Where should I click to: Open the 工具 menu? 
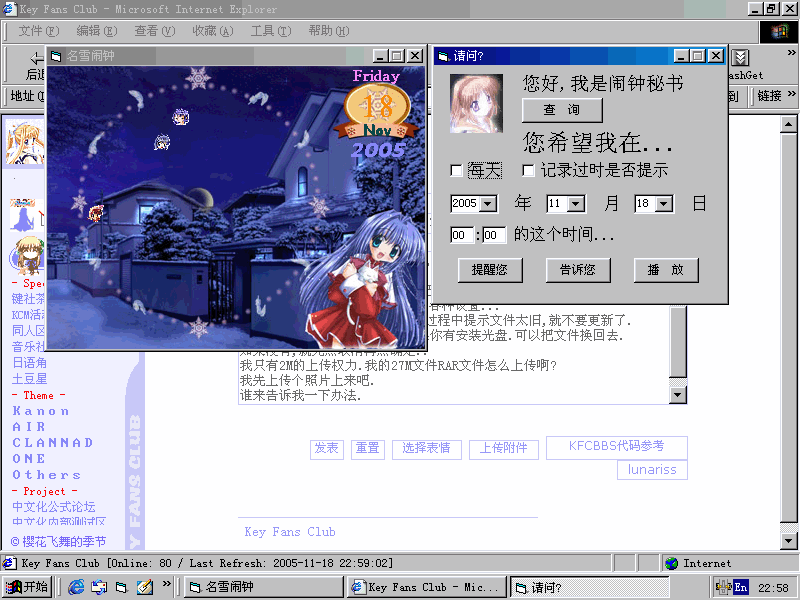click(x=271, y=31)
